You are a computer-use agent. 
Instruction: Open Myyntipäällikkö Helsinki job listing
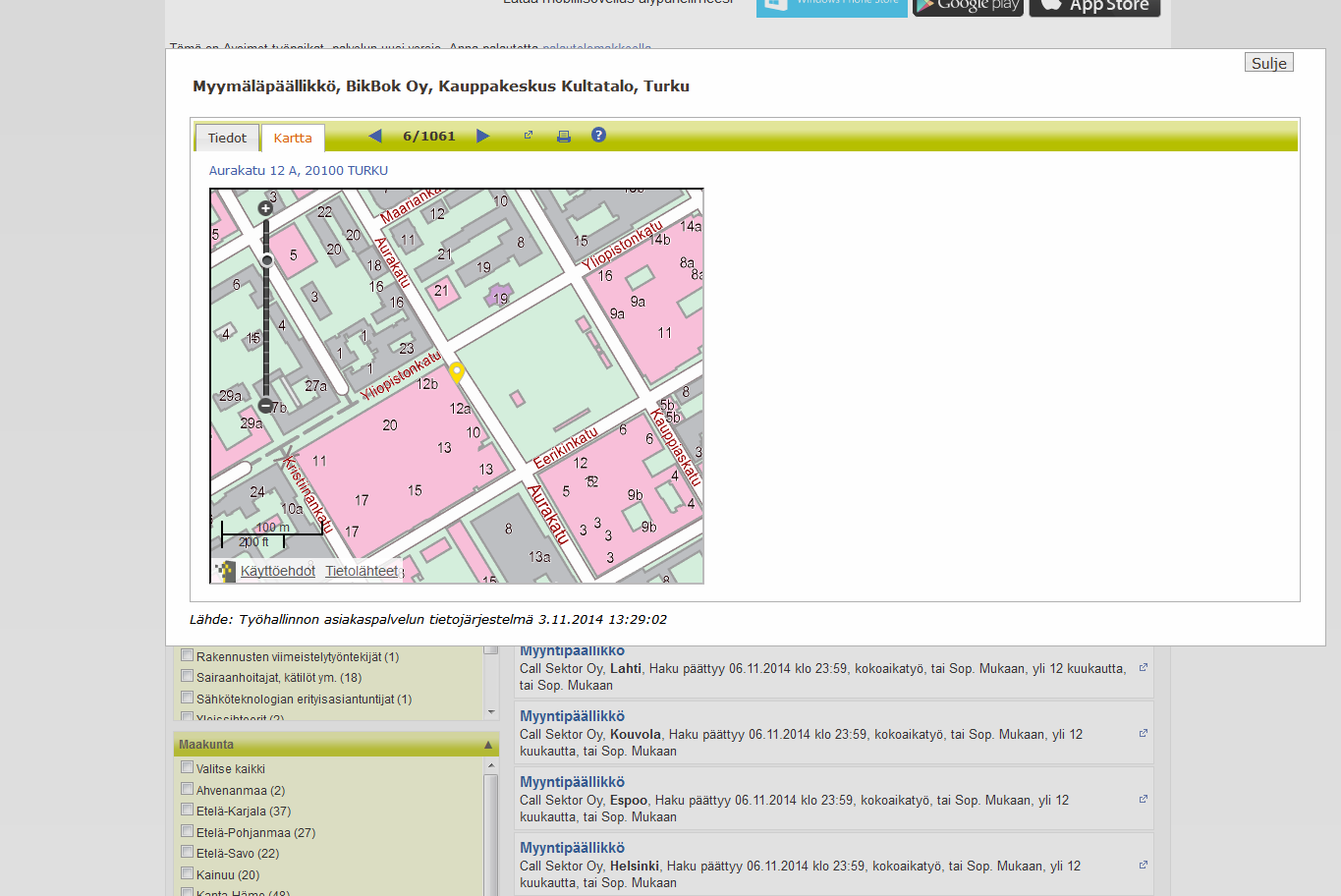tap(572, 848)
